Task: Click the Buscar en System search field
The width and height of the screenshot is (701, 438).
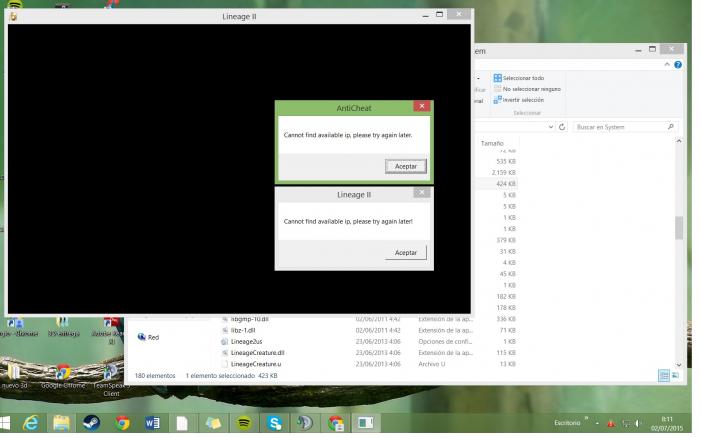Action: tap(625, 127)
